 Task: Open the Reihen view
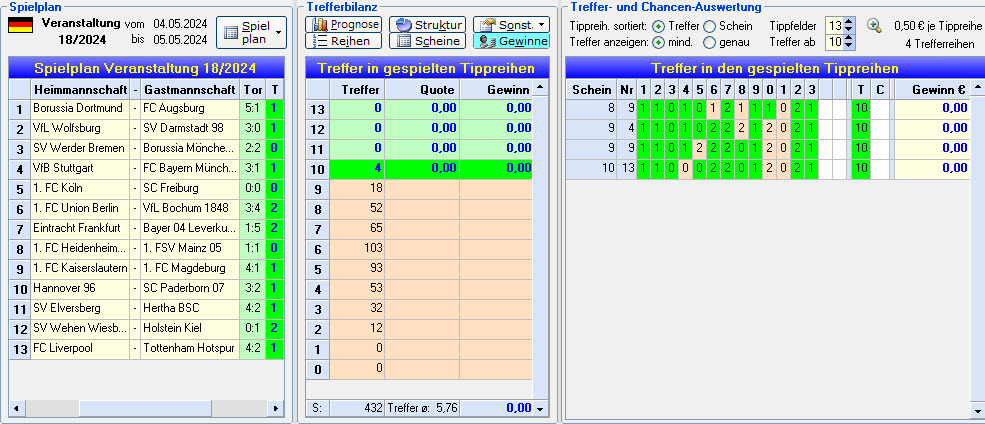coord(344,41)
